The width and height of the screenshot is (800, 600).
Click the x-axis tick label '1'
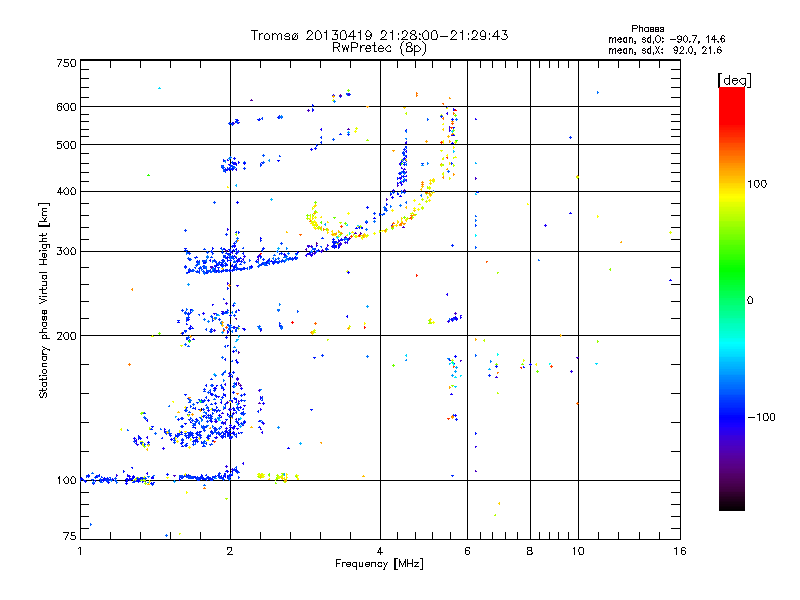80,551
